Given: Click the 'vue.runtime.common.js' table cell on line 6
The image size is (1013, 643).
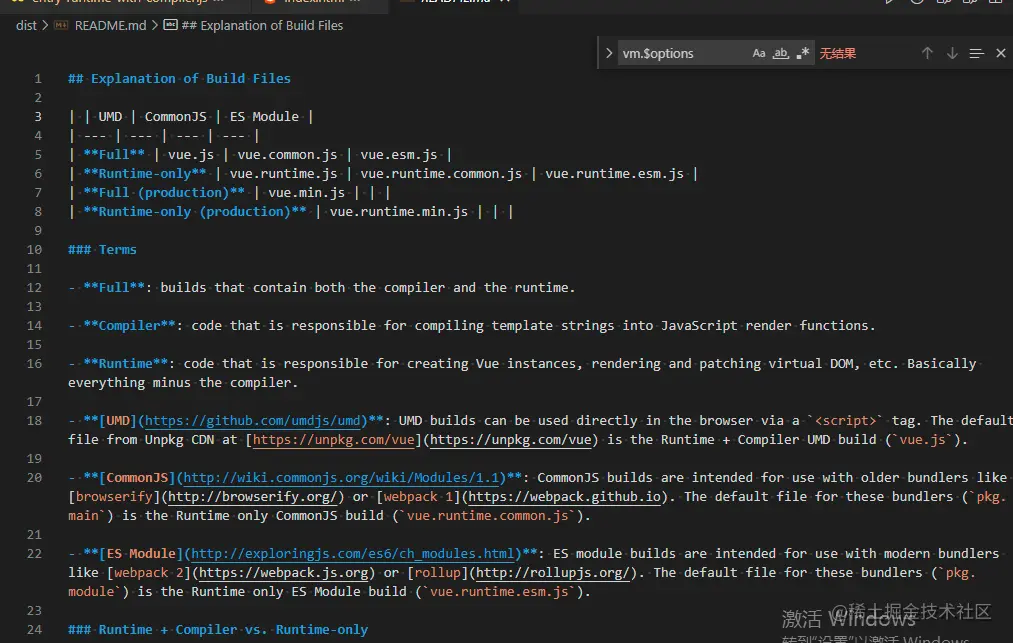Looking at the screenshot, I should tap(441, 174).
